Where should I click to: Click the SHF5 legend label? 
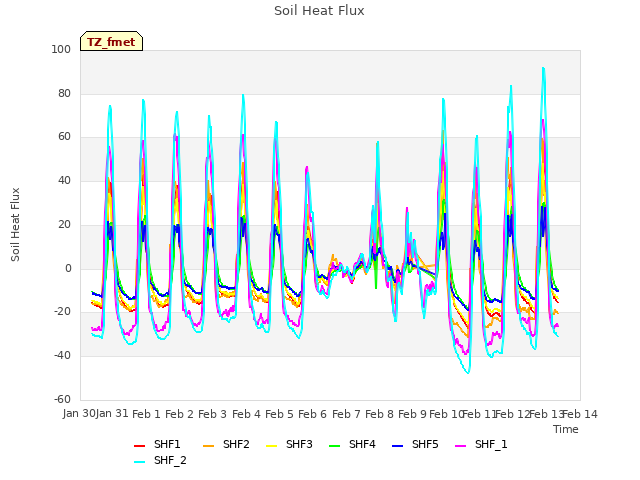click(x=425, y=444)
